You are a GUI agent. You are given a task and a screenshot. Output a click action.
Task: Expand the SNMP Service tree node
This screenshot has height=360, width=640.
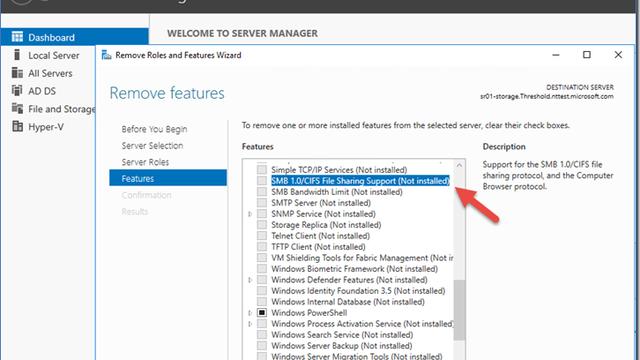[x=250, y=214]
